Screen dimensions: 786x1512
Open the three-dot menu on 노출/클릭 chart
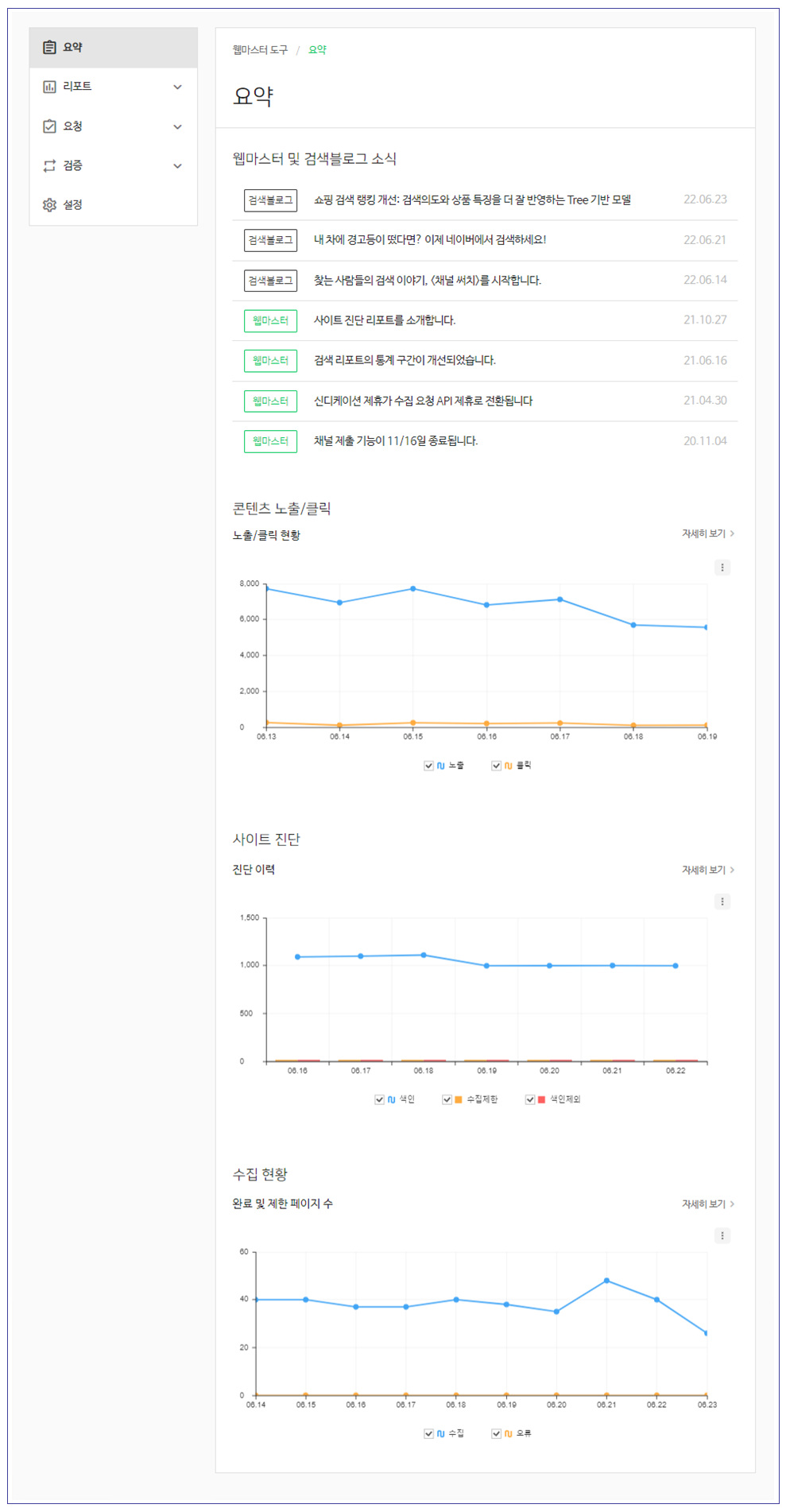tap(722, 568)
